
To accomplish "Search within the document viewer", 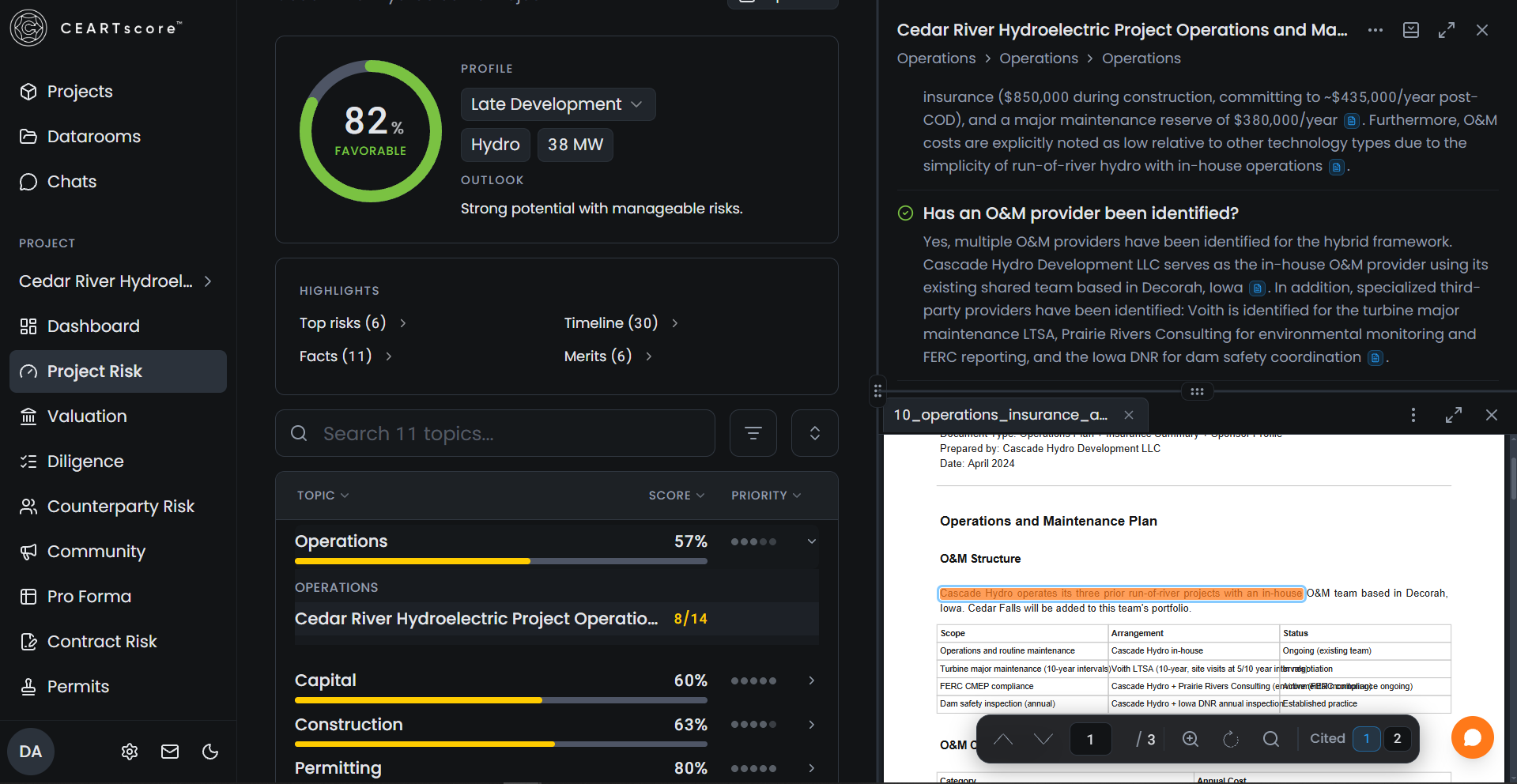I will click(1271, 739).
